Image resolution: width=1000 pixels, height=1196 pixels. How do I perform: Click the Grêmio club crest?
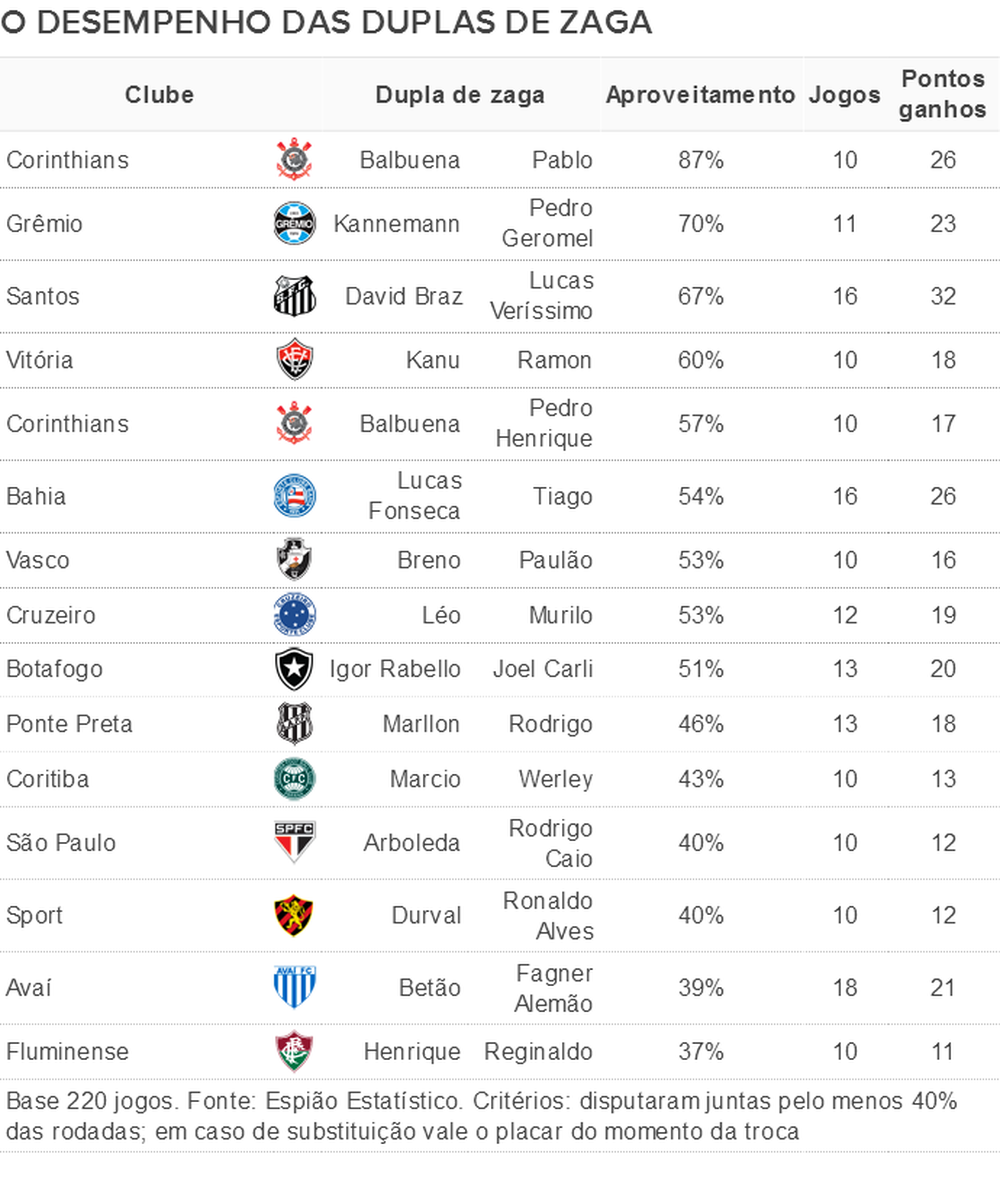(294, 223)
